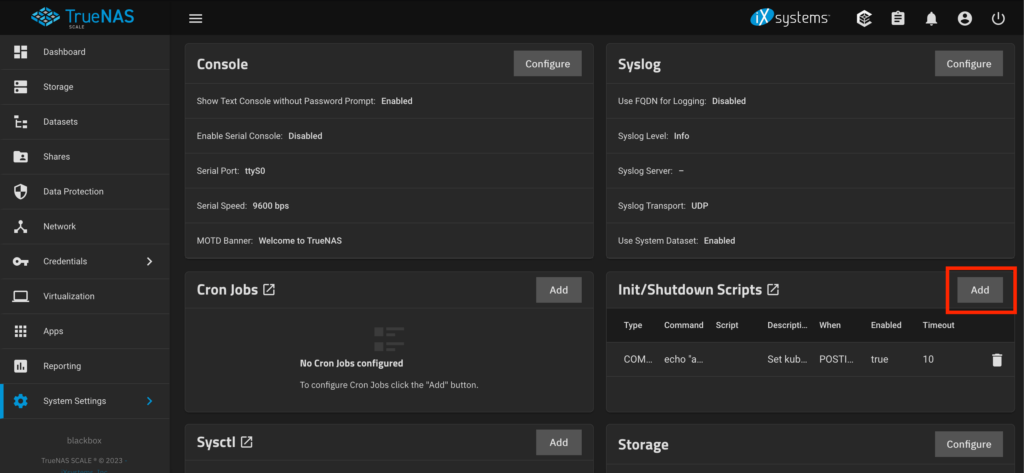Open the hamburger menu to collapse sidebar
Image resolution: width=1024 pixels, height=473 pixels.
195,18
